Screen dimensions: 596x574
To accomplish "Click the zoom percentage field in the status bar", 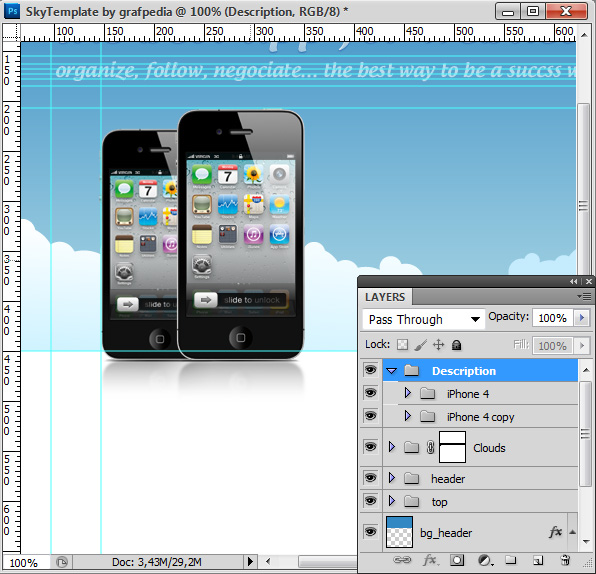I will tap(26, 562).
